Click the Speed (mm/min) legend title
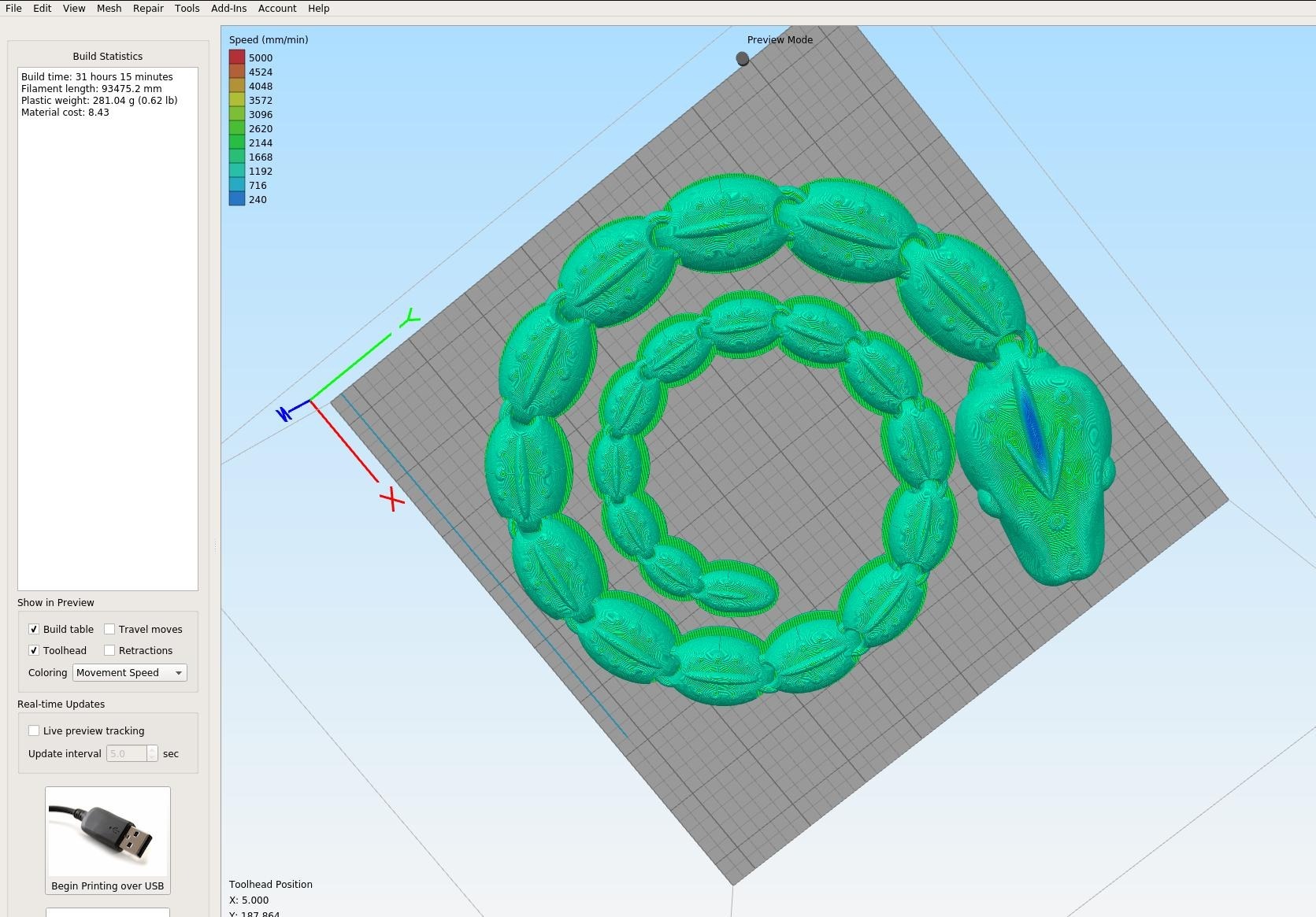1316x917 pixels. [269, 39]
